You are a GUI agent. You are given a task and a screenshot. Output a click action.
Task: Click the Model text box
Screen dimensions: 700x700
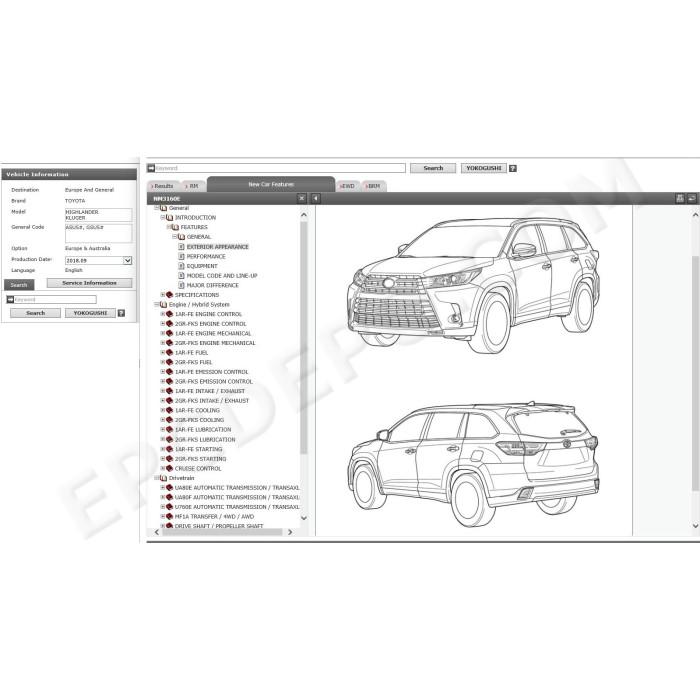click(98, 215)
